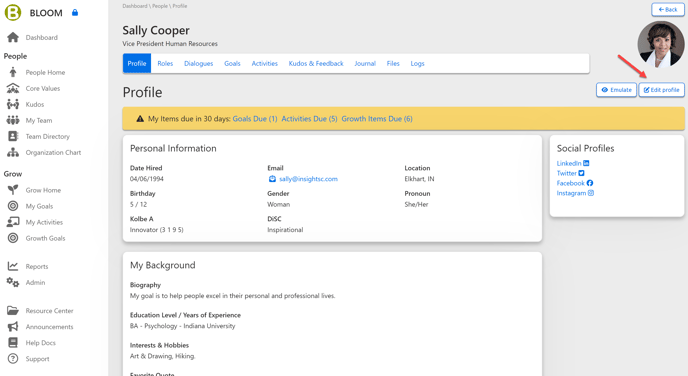Click the education text BA - Psychology - Indiana University
This screenshot has height=376, width=688.
[x=183, y=326]
